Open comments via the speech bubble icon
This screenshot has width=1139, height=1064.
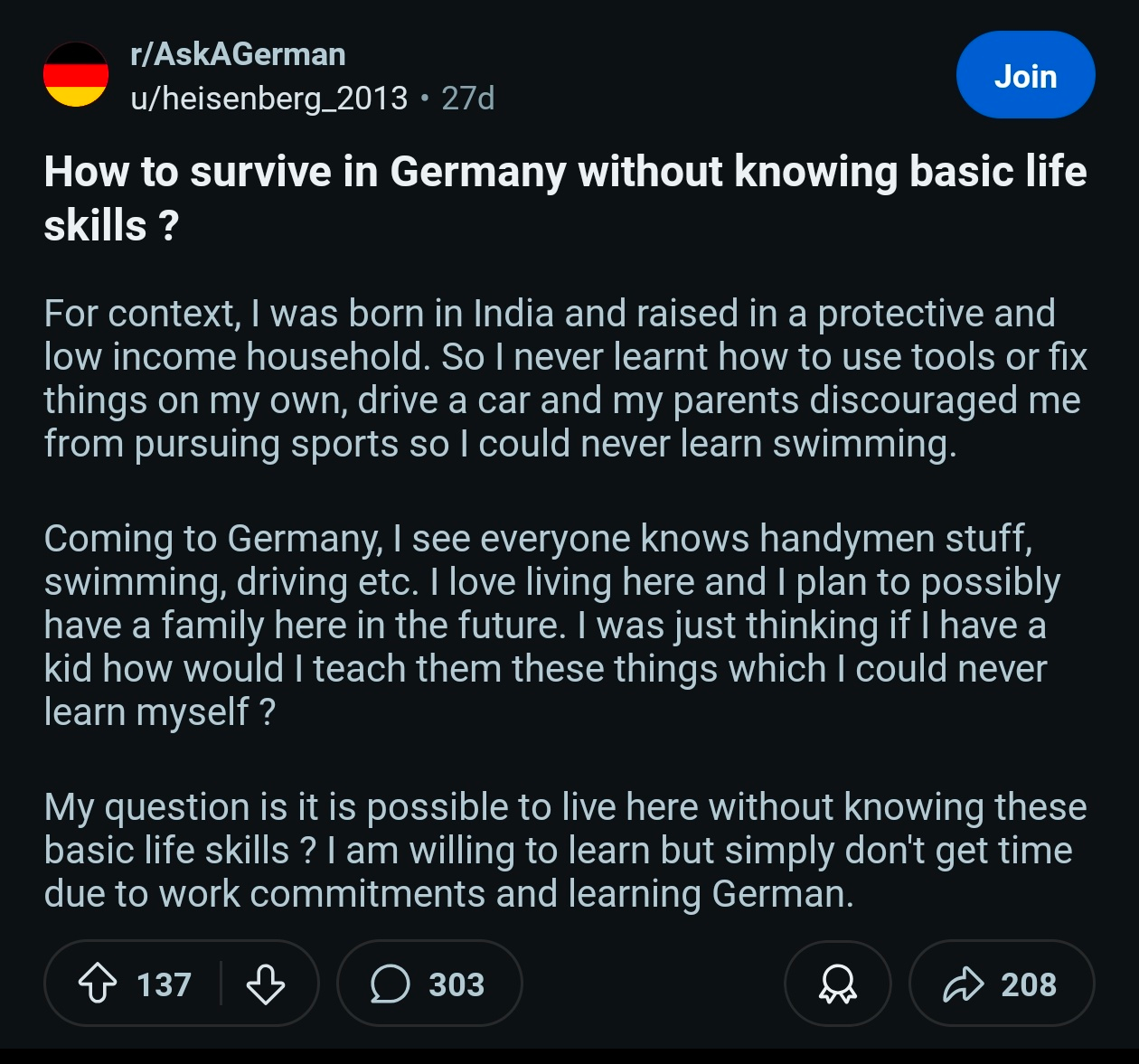tap(391, 984)
